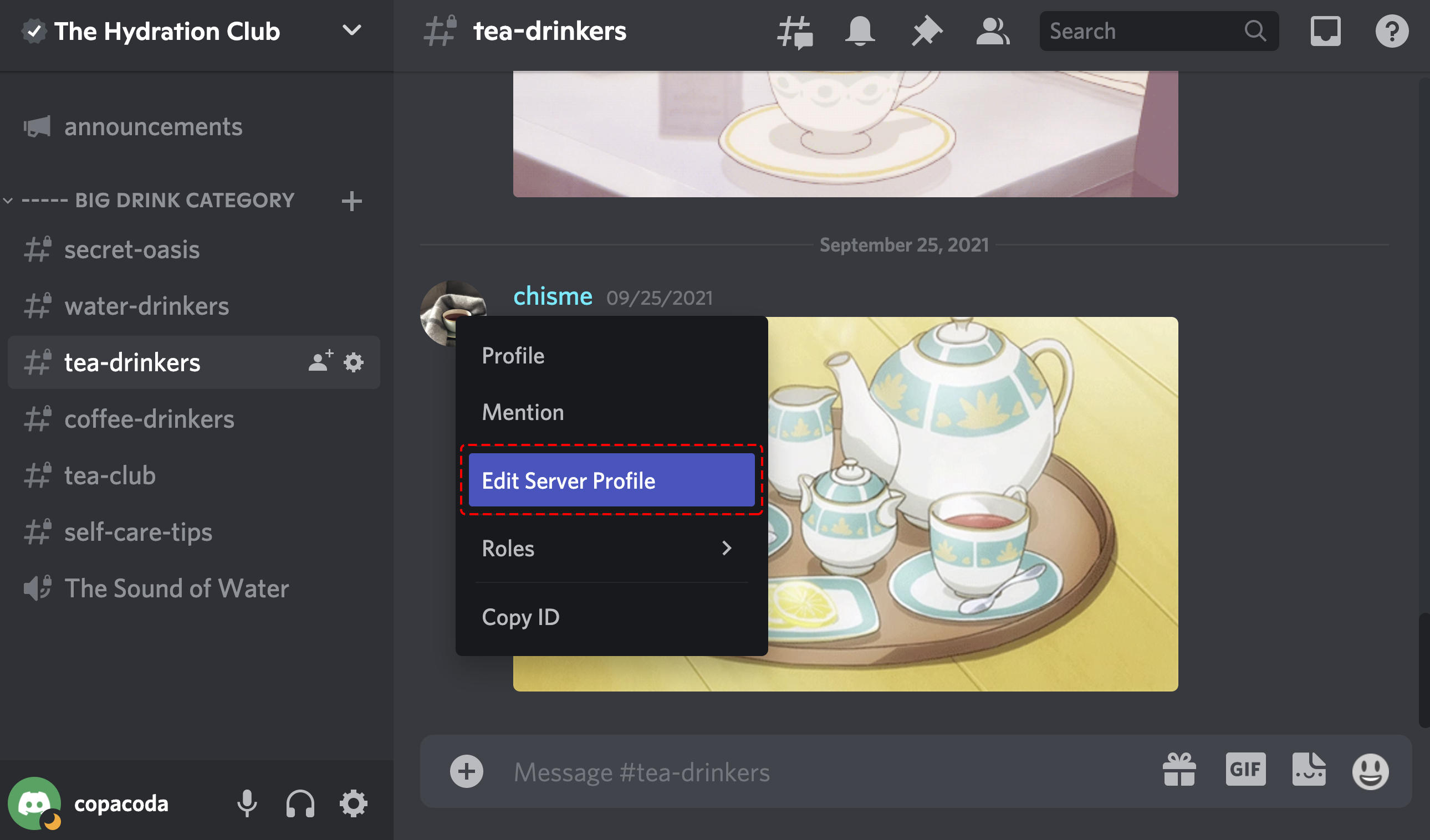This screenshot has width=1430, height=840.
Task: Click the add channel threads icon
Action: 795,30
